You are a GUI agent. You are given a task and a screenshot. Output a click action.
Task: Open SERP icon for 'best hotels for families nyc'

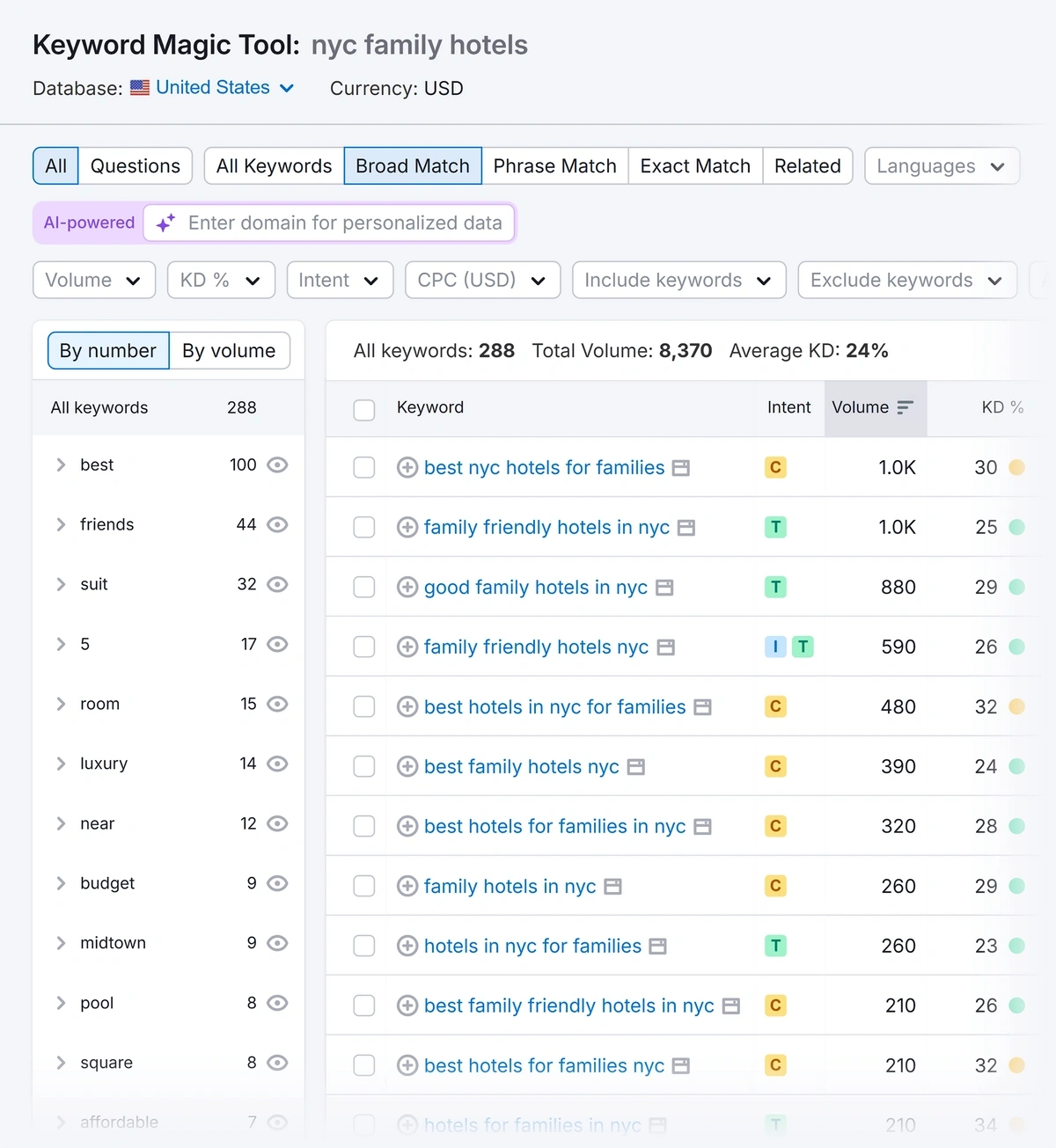pos(681,1066)
